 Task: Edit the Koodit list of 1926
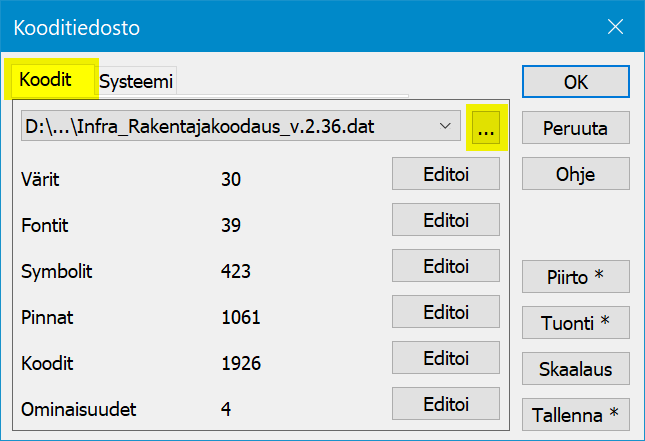click(446, 358)
